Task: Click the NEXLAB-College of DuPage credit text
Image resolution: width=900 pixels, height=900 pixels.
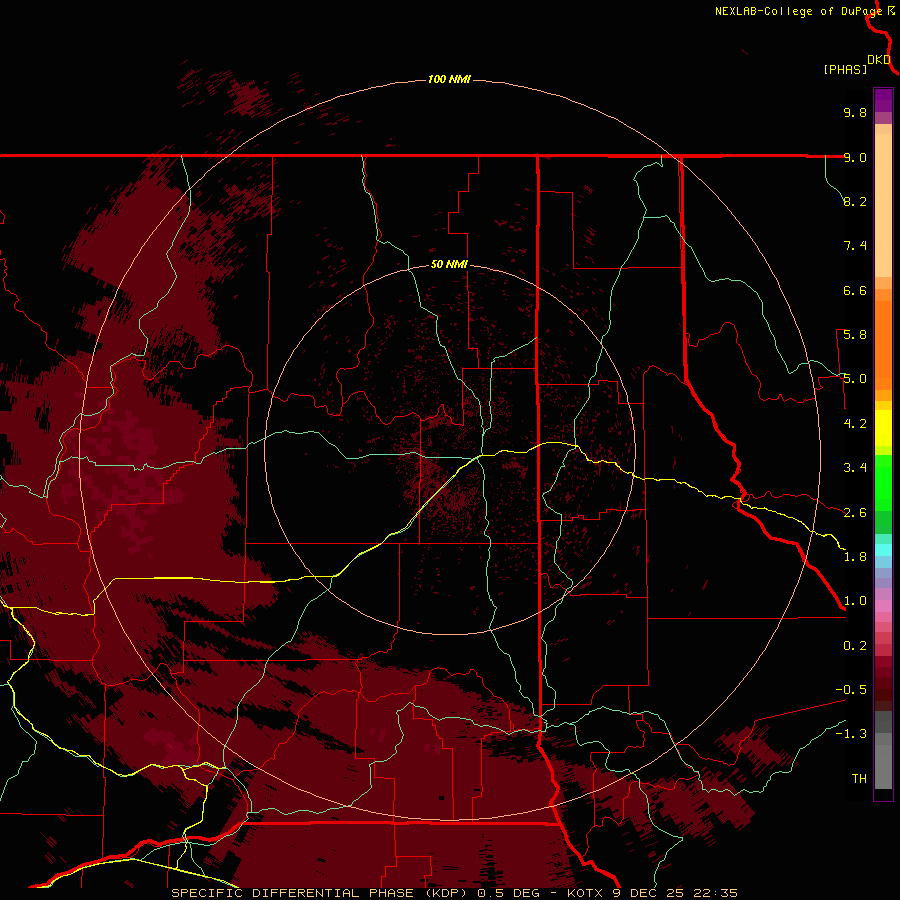Action: [x=798, y=11]
